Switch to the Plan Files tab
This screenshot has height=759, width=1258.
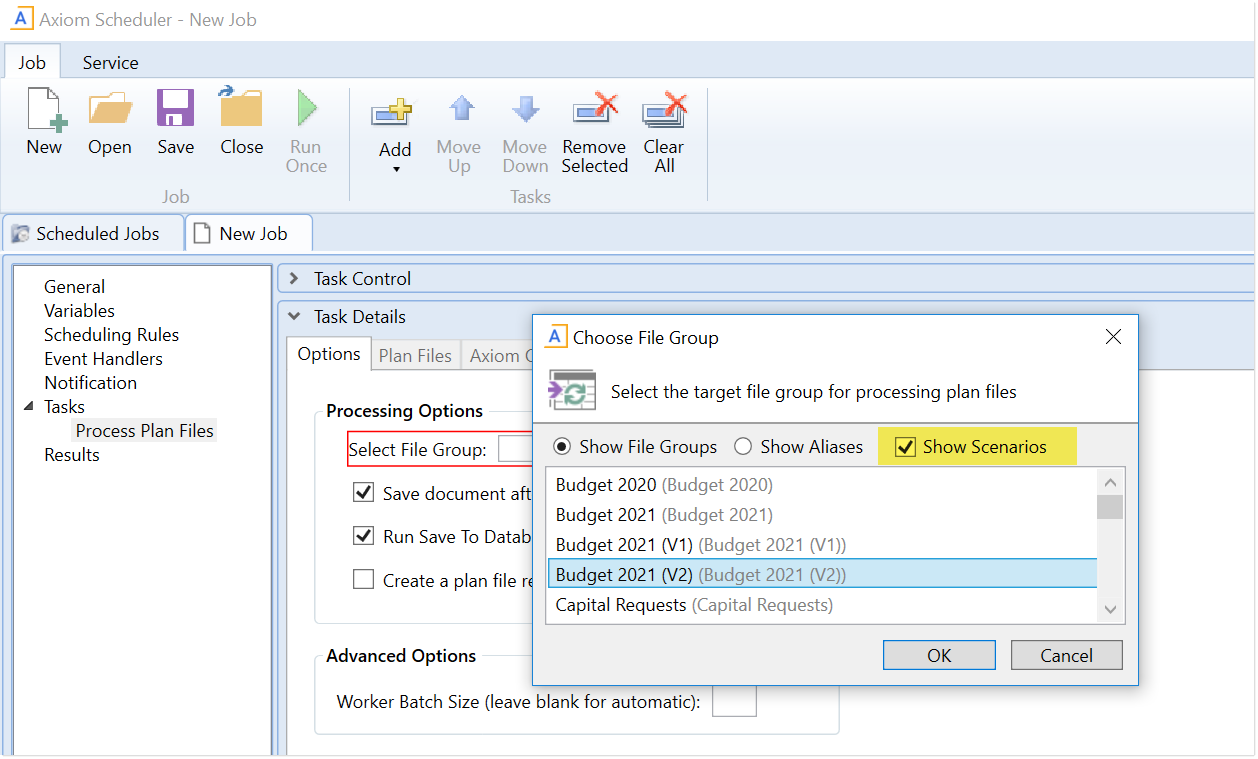415,355
